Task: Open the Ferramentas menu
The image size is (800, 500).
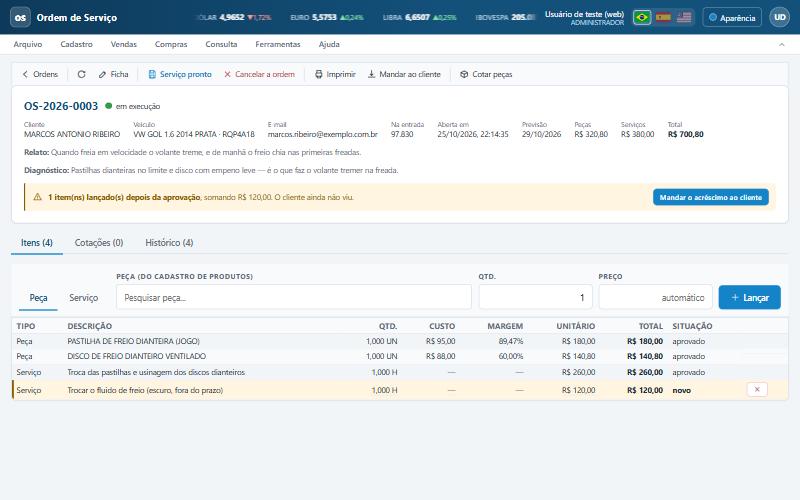Action: [x=278, y=44]
